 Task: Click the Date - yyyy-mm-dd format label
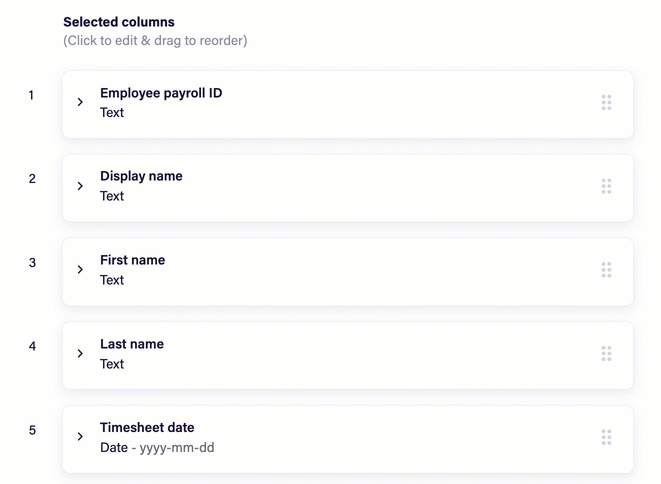[157, 447]
